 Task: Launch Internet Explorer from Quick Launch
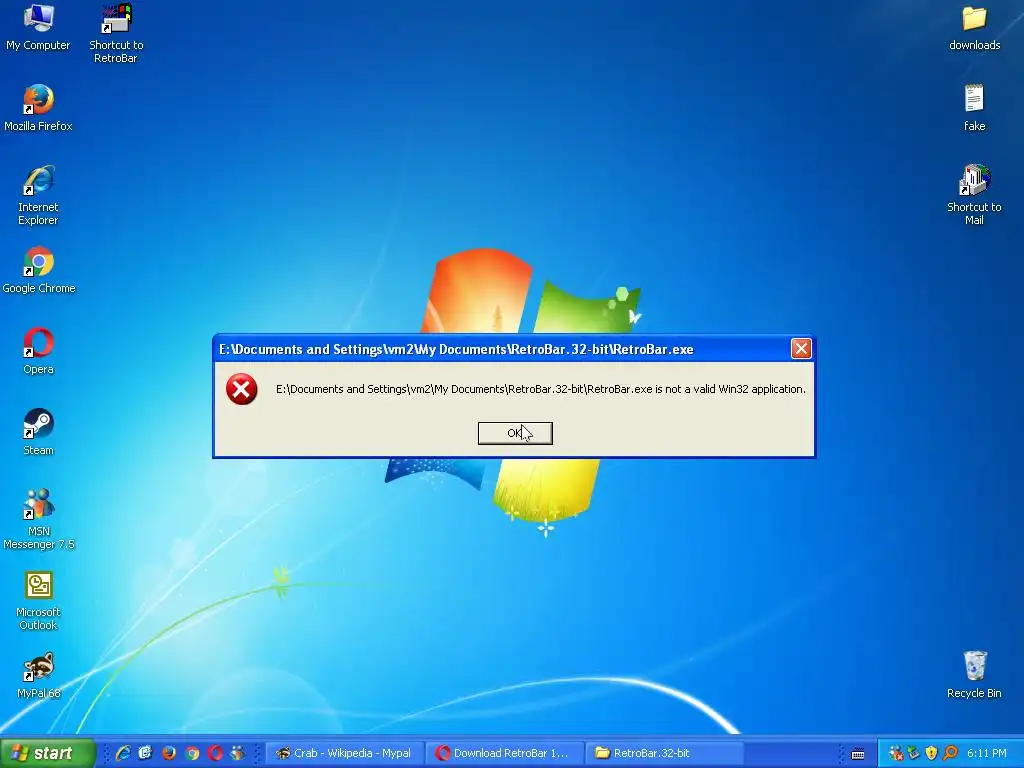pos(123,753)
